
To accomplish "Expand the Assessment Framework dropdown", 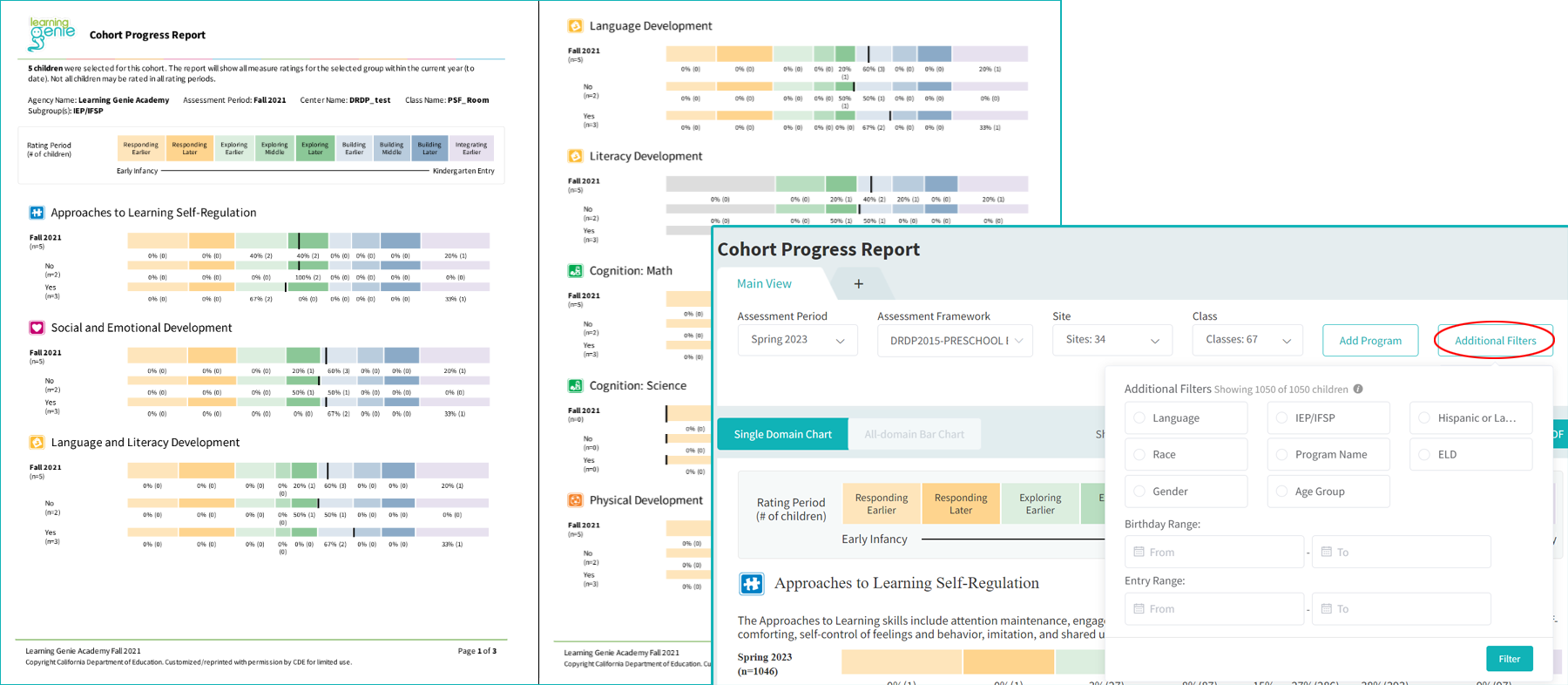I will tap(955, 341).
